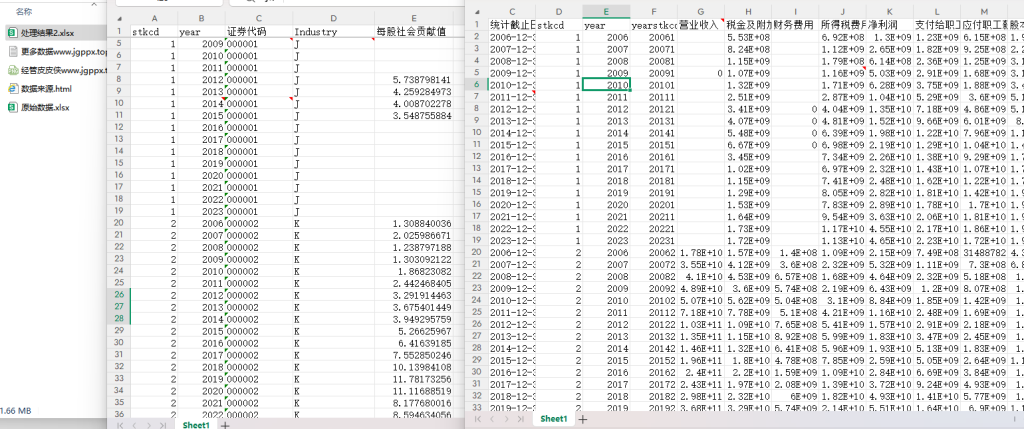The image size is (1024, 429).
Task: Select column E header in left workbook
Action: click(x=413, y=18)
